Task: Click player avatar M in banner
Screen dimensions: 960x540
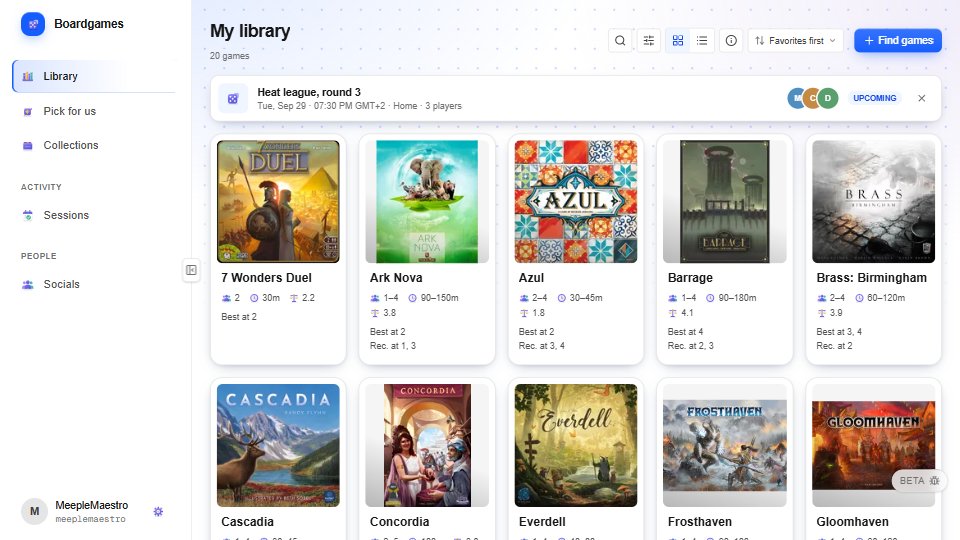Action: click(796, 98)
